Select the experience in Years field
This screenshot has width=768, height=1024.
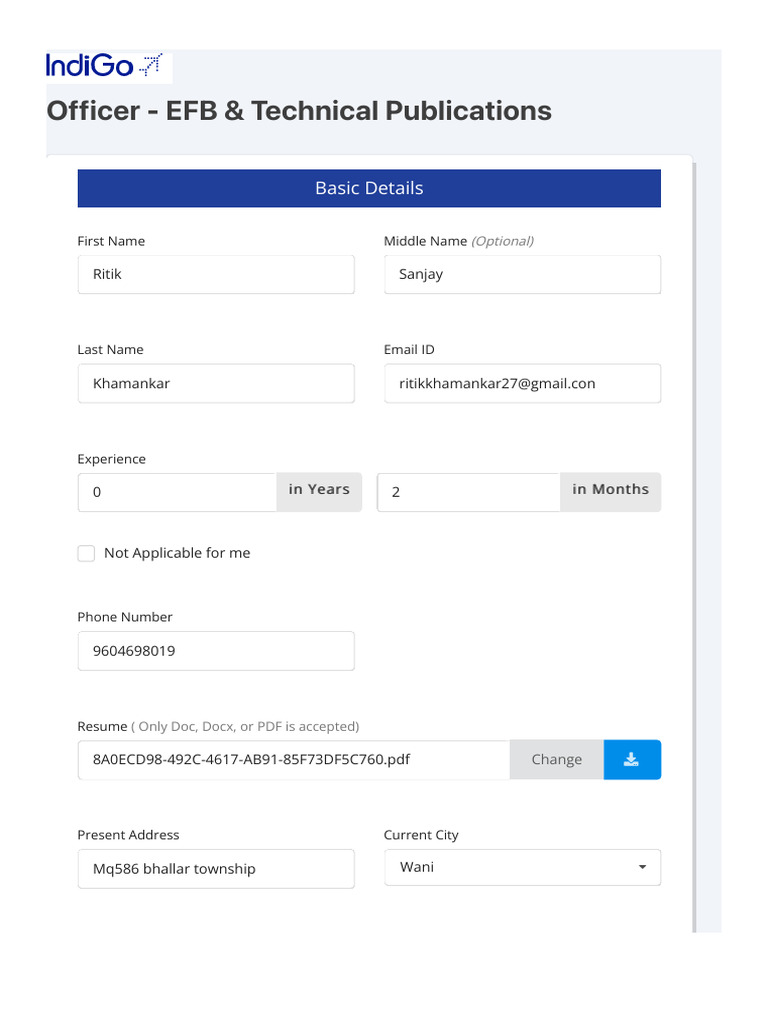click(177, 492)
